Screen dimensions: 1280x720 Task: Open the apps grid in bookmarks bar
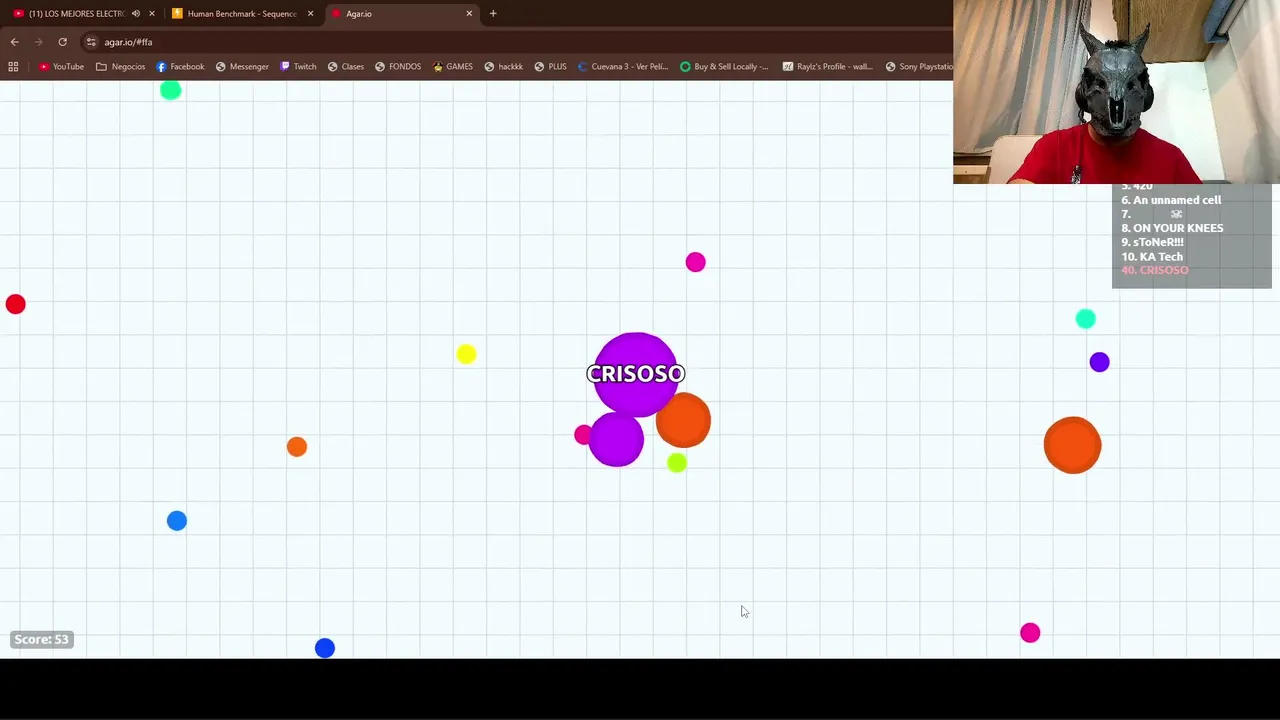pyautogui.click(x=13, y=67)
